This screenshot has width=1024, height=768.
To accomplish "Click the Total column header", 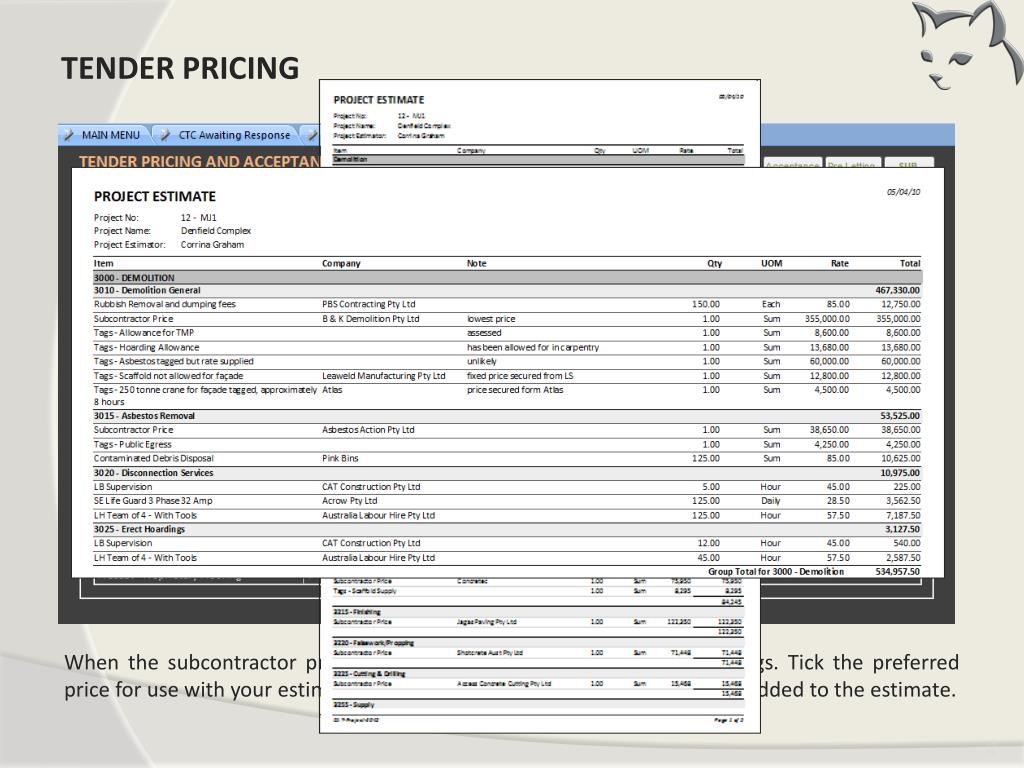I will point(910,263).
